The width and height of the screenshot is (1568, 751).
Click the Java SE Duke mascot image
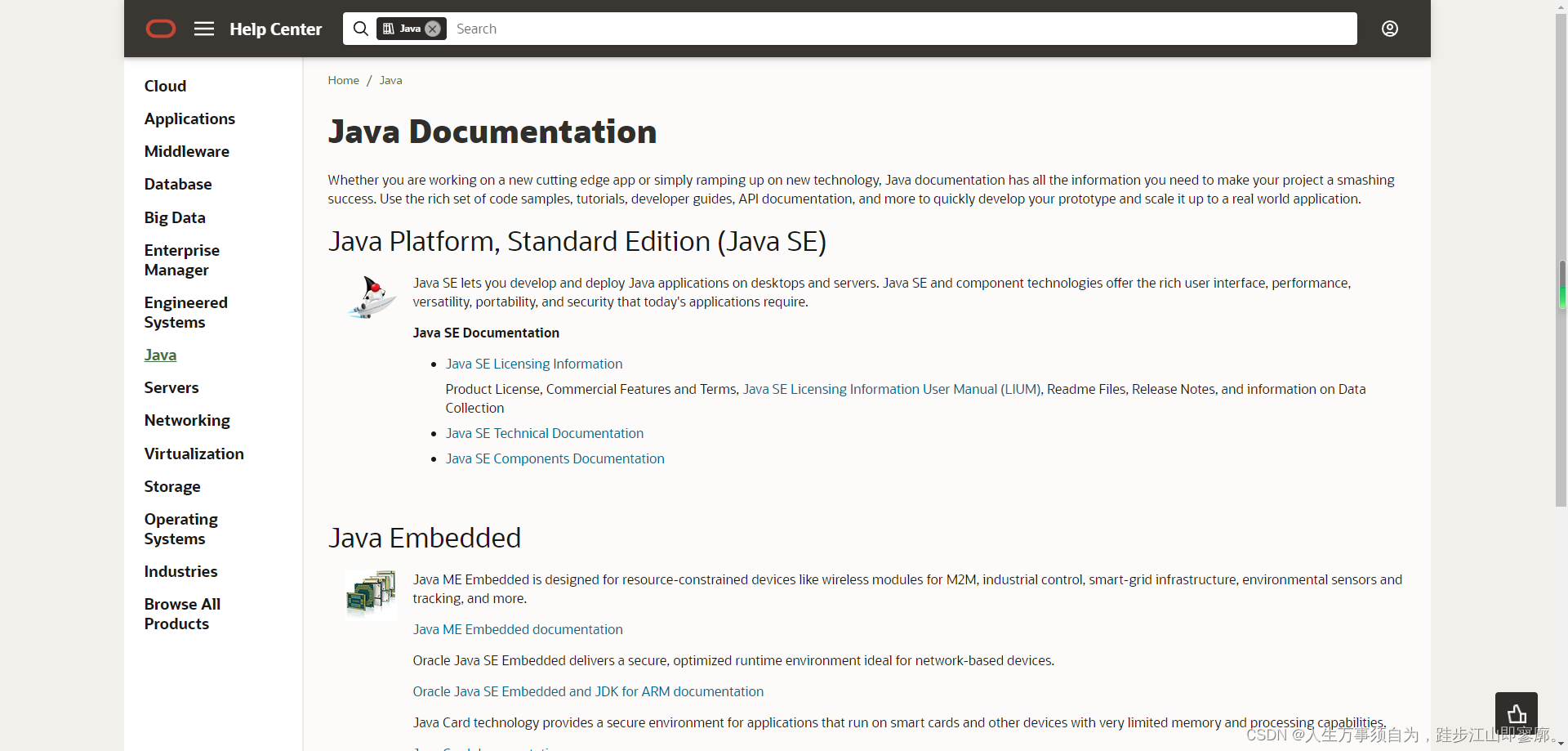(372, 297)
